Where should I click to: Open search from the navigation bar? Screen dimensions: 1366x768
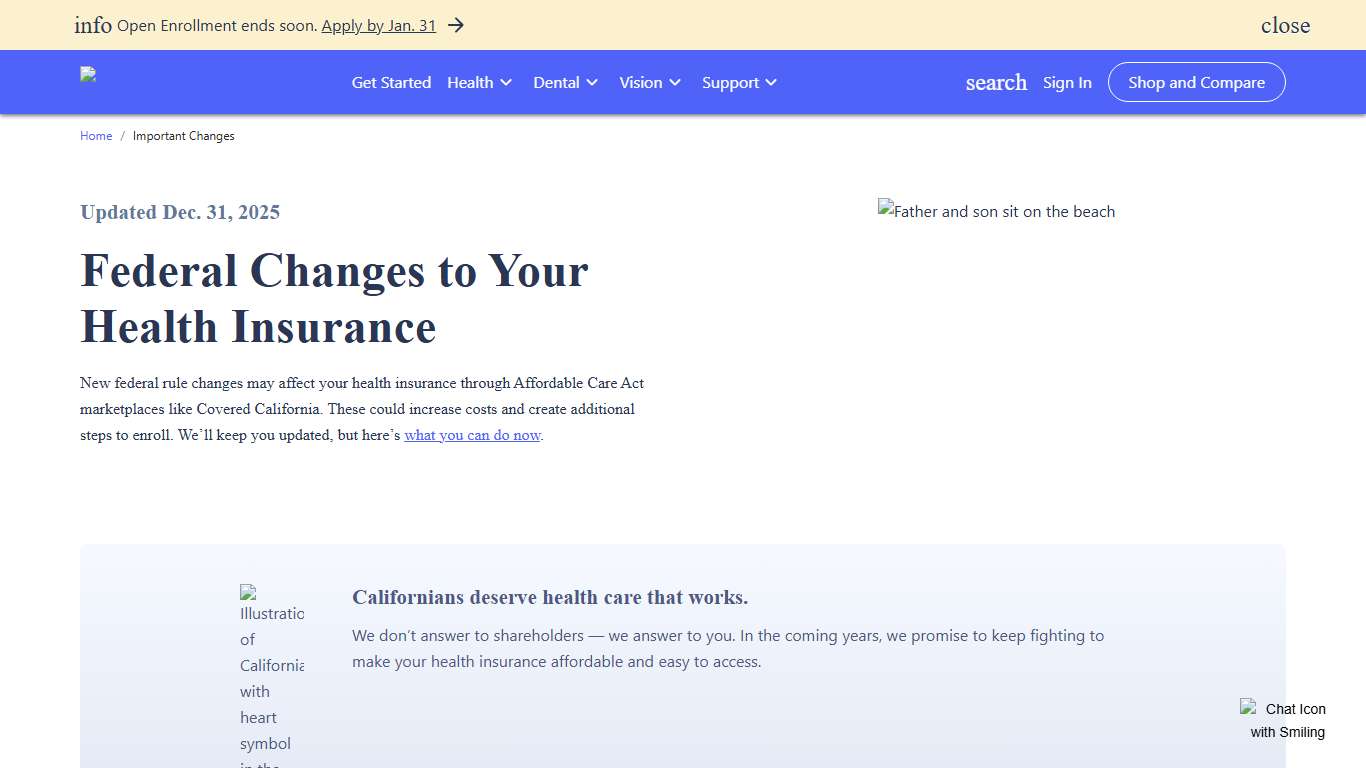996,83
